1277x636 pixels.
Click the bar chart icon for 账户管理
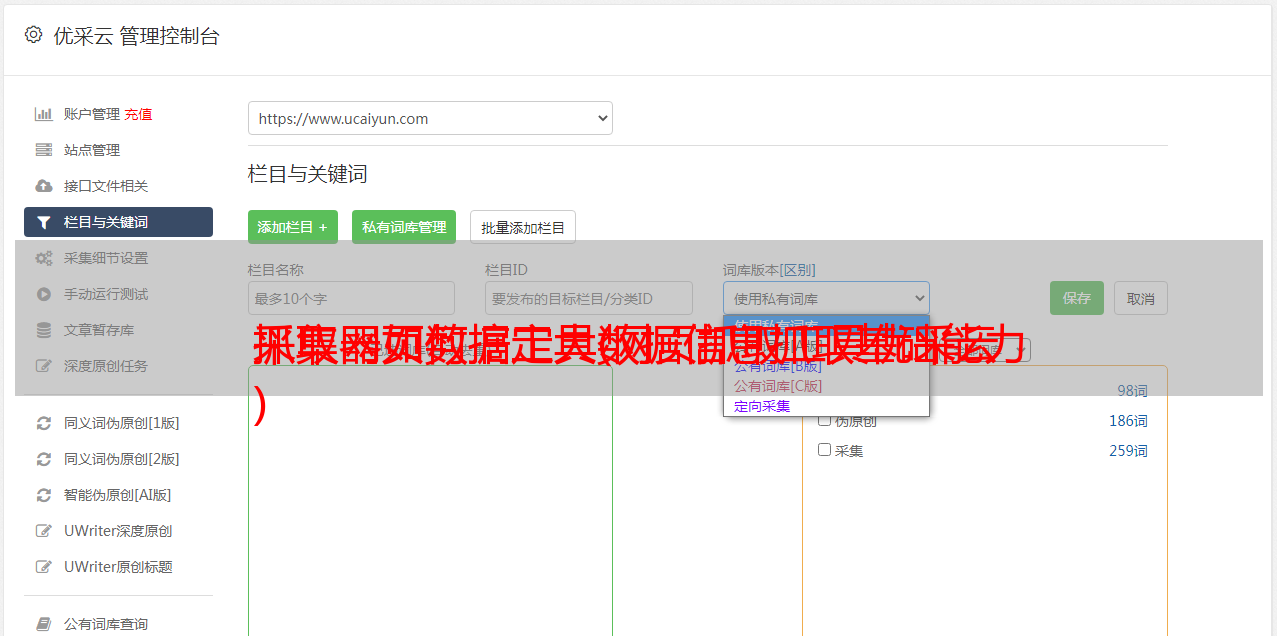tap(43, 114)
